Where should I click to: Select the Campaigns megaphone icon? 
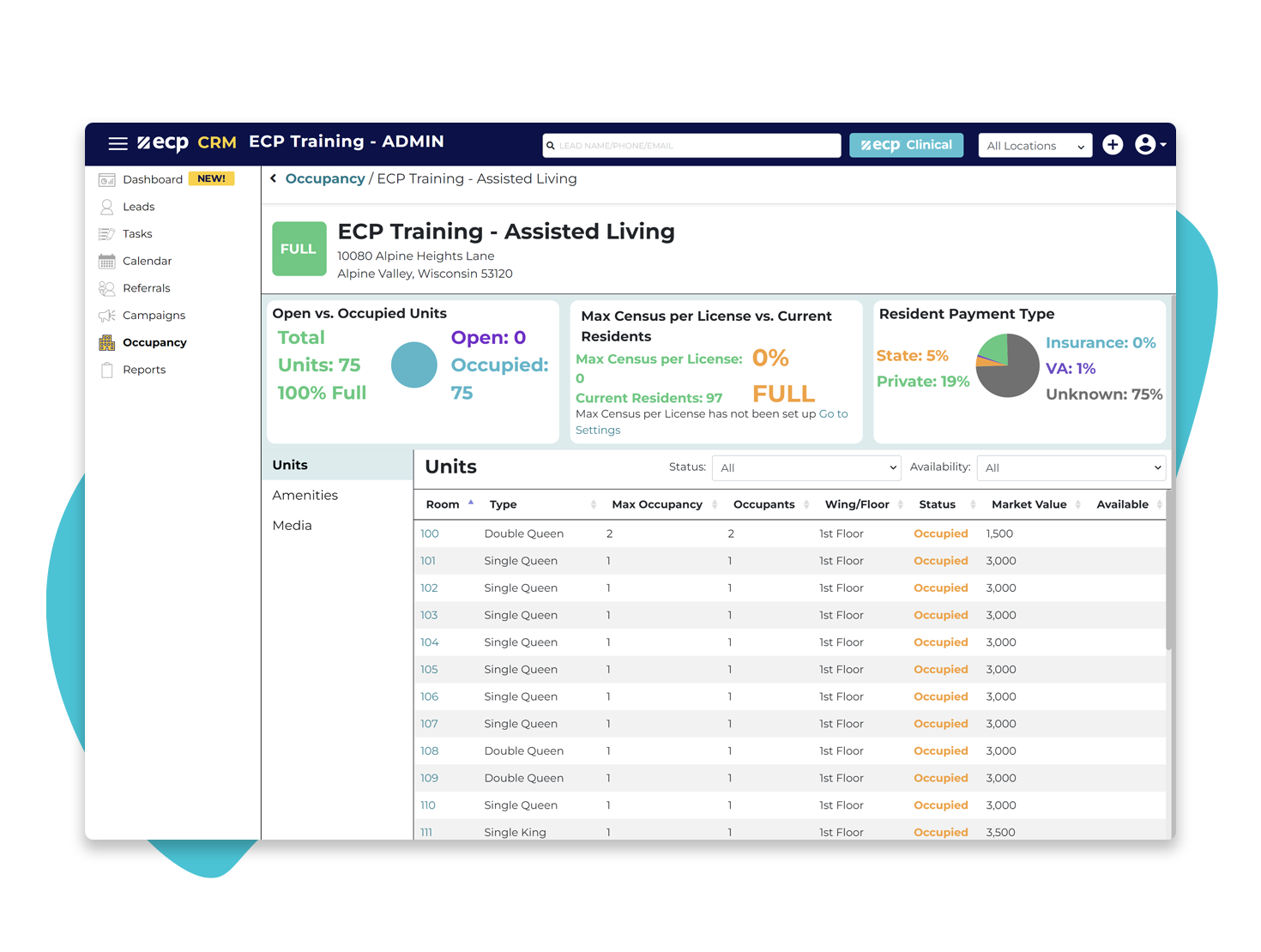[x=107, y=315]
